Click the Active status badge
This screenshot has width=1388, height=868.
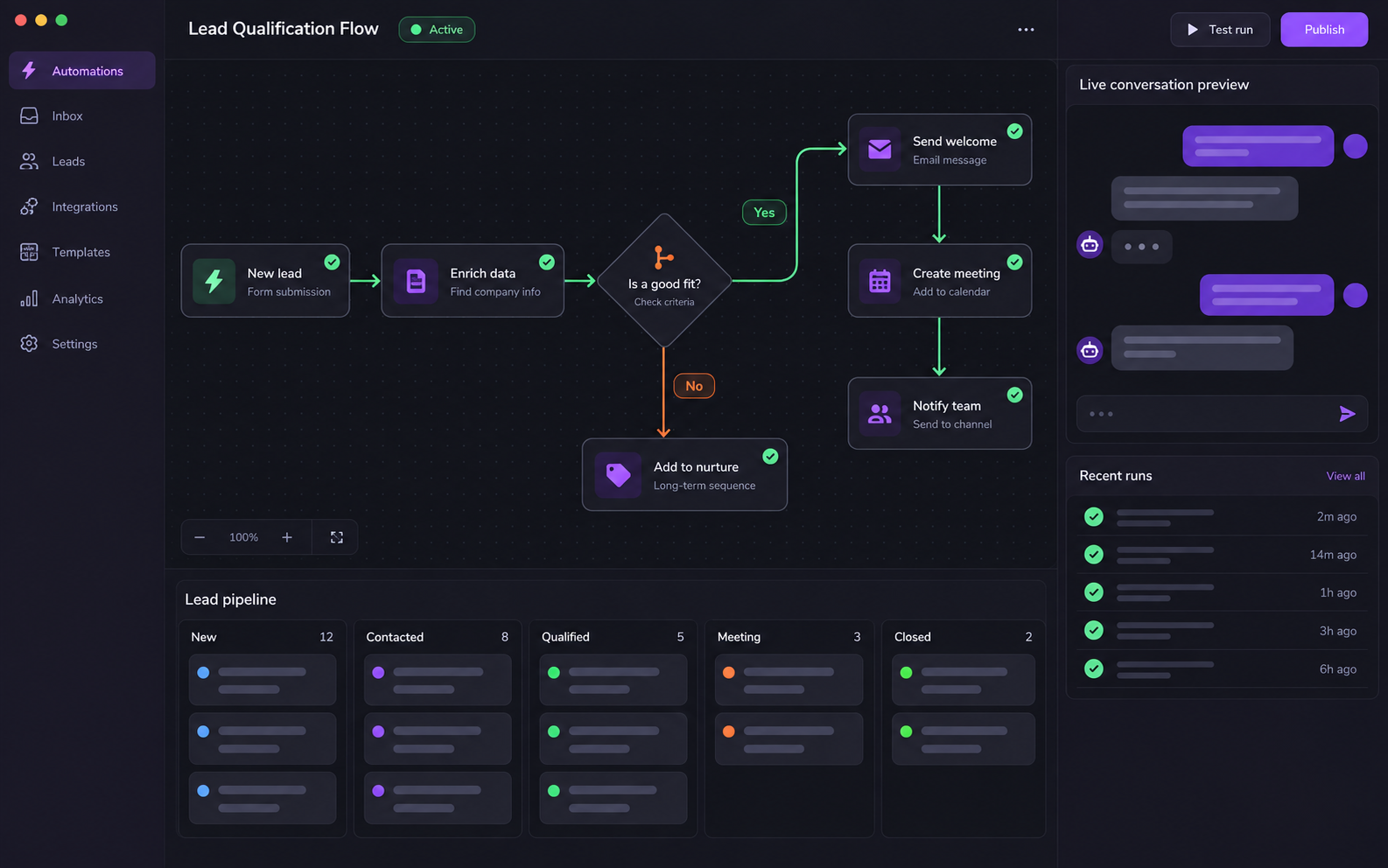(x=437, y=30)
